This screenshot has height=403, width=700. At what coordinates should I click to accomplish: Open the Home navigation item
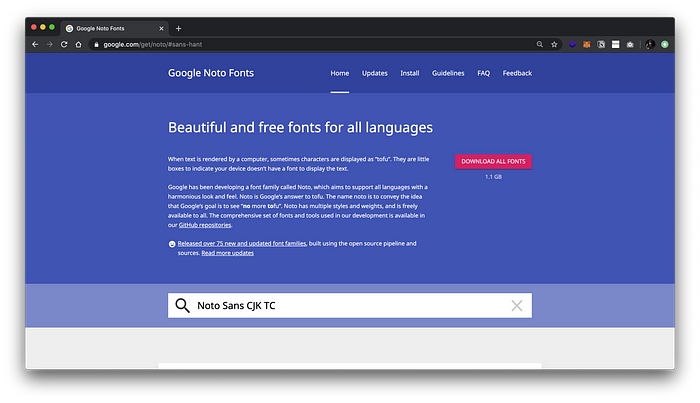pyautogui.click(x=340, y=73)
